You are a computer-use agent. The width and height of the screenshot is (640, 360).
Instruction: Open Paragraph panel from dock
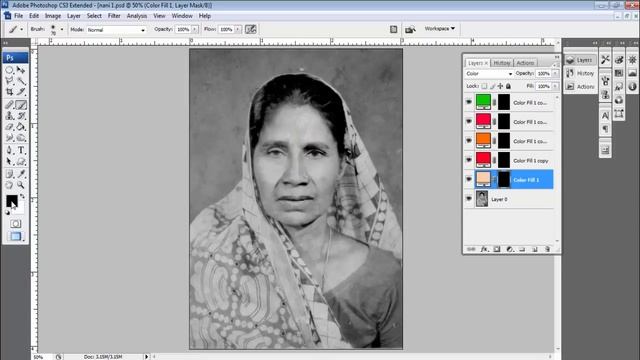pyautogui.click(x=605, y=129)
